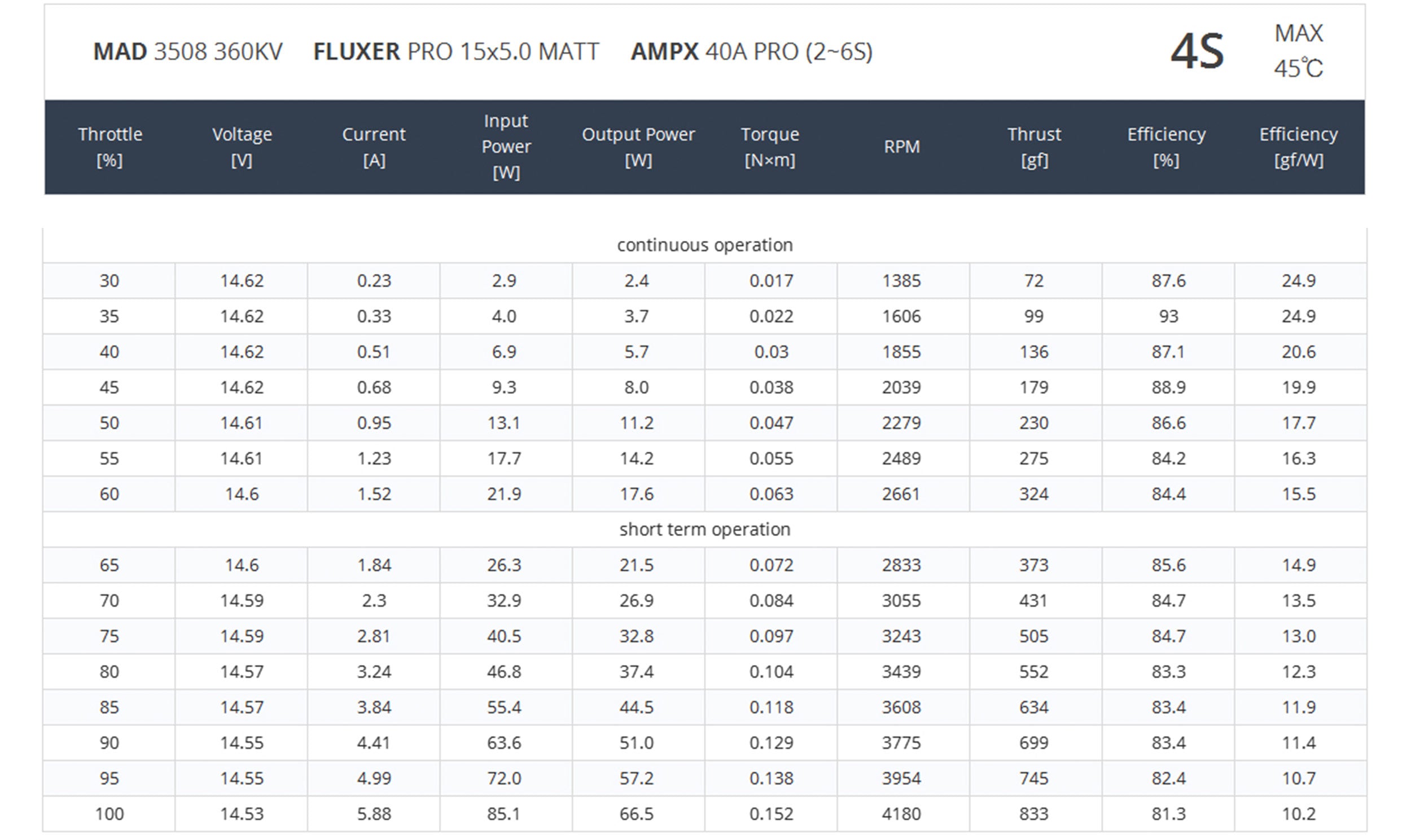Click the Efficiency [%] column header
This screenshot has height=840, width=1411.
tap(1167, 147)
